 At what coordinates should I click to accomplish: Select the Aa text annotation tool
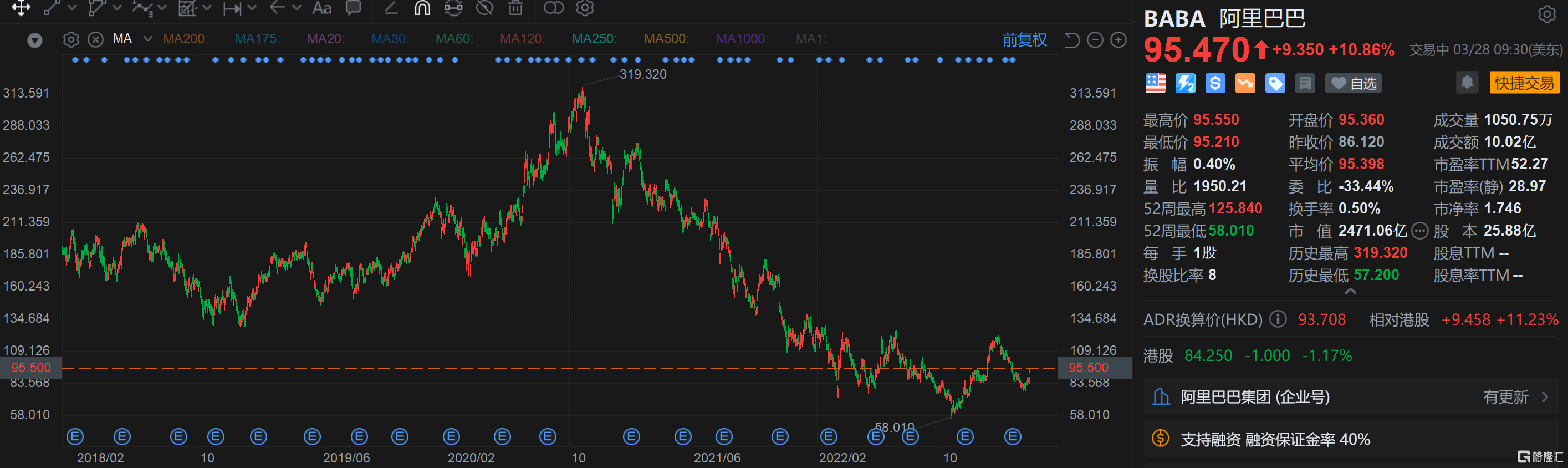pyautogui.click(x=321, y=8)
